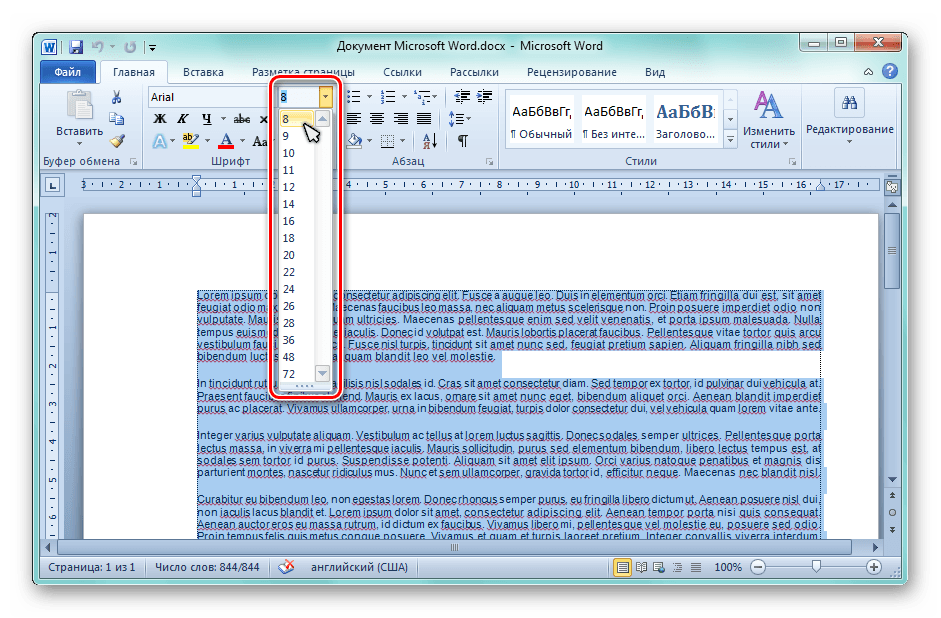The width and height of the screenshot is (941, 618).
Task: Open the Word Help question mark icon
Action: tap(890, 72)
